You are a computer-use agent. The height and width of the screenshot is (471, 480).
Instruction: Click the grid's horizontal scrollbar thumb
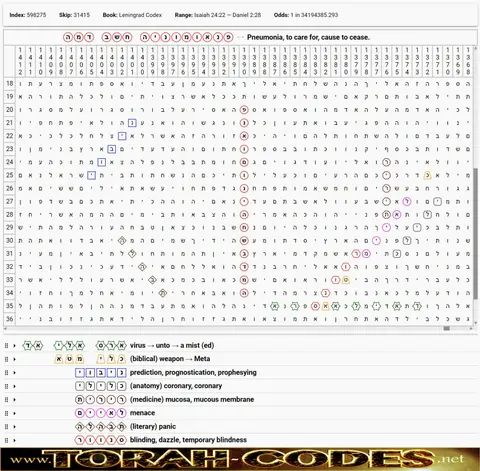click(x=447, y=329)
